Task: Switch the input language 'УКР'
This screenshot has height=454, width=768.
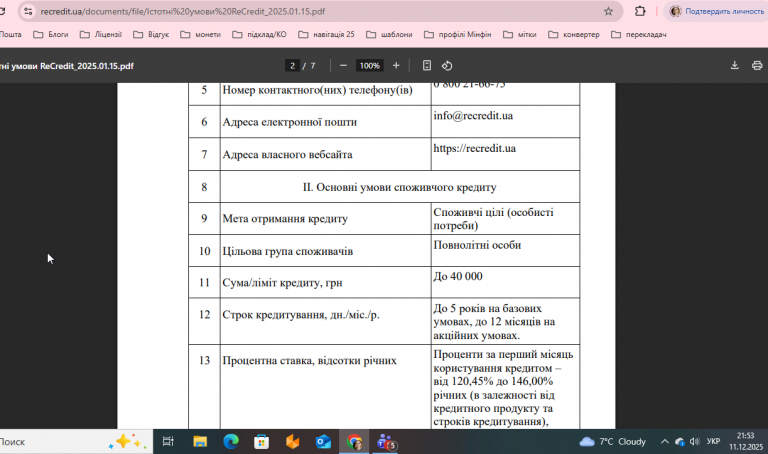Action: [x=713, y=442]
